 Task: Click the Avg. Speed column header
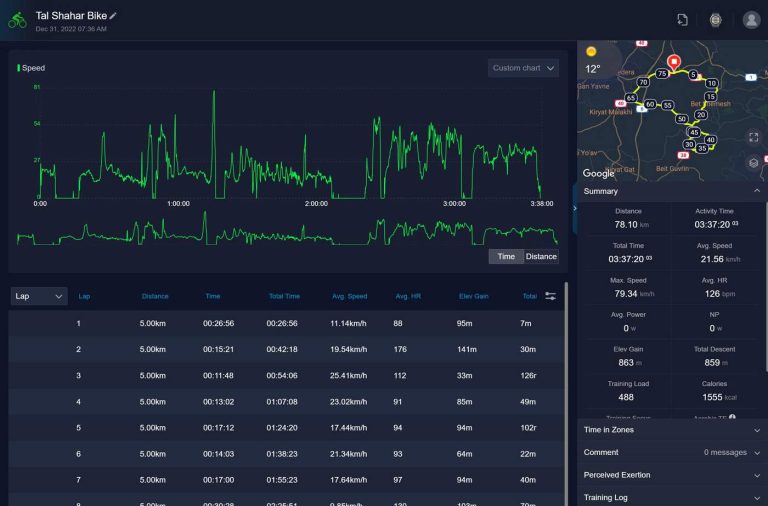pyautogui.click(x=349, y=296)
